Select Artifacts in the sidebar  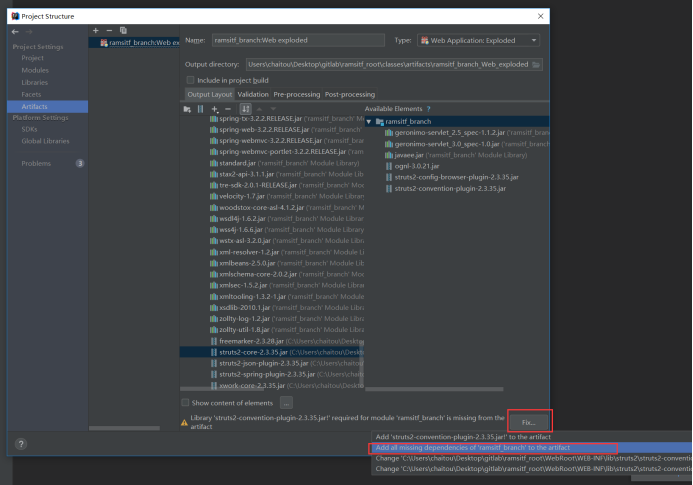pyautogui.click(x=47, y=107)
